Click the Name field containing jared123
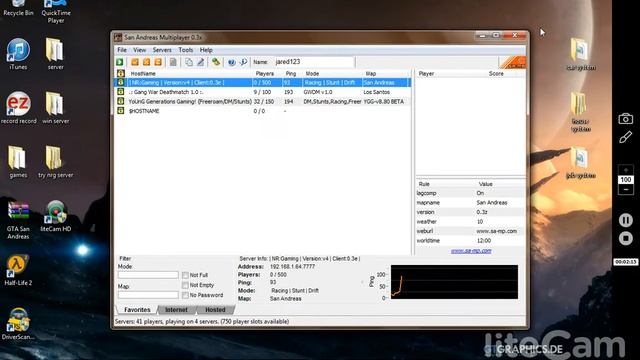The width and height of the screenshot is (640, 360). tap(313, 62)
